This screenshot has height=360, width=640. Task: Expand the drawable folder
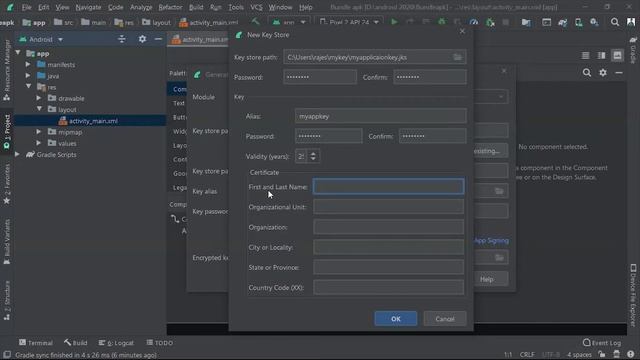[x=39, y=98]
